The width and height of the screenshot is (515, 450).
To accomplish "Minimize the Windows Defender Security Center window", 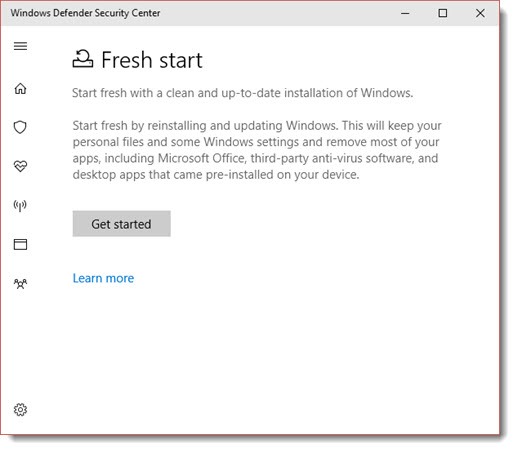I will coord(405,13).
